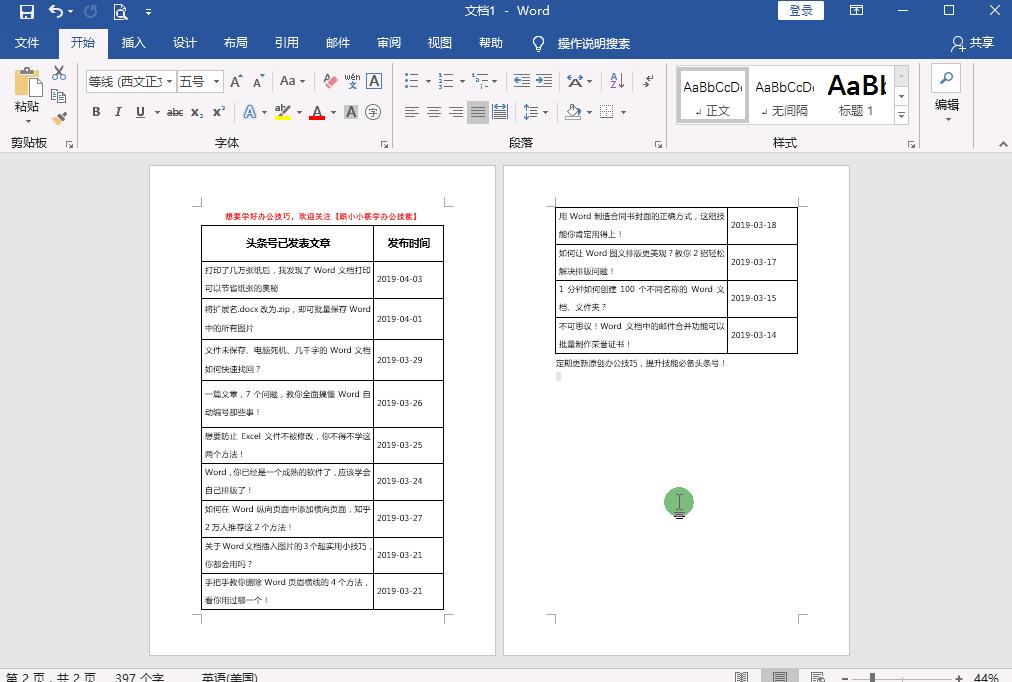Apply superscript formatting
Image resolution: width=1012 pixels, height=682 pixels.
[x=218, y=111]
